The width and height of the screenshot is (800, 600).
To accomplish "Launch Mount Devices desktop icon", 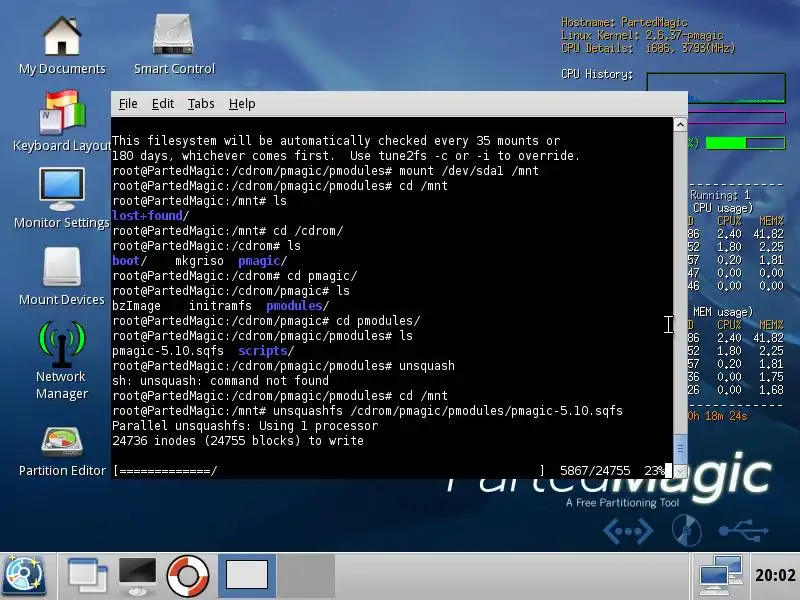I will pos(62,276).
